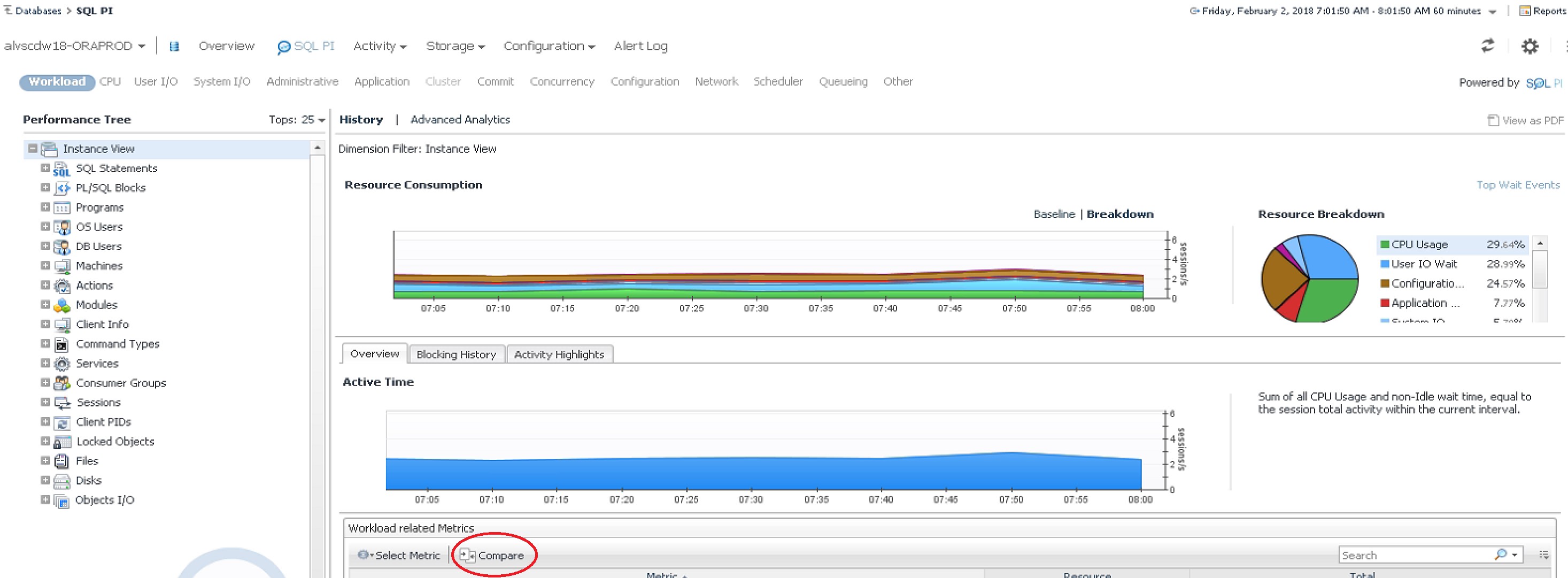
Task: Click the Disks icon in tree
Action: 61,481
